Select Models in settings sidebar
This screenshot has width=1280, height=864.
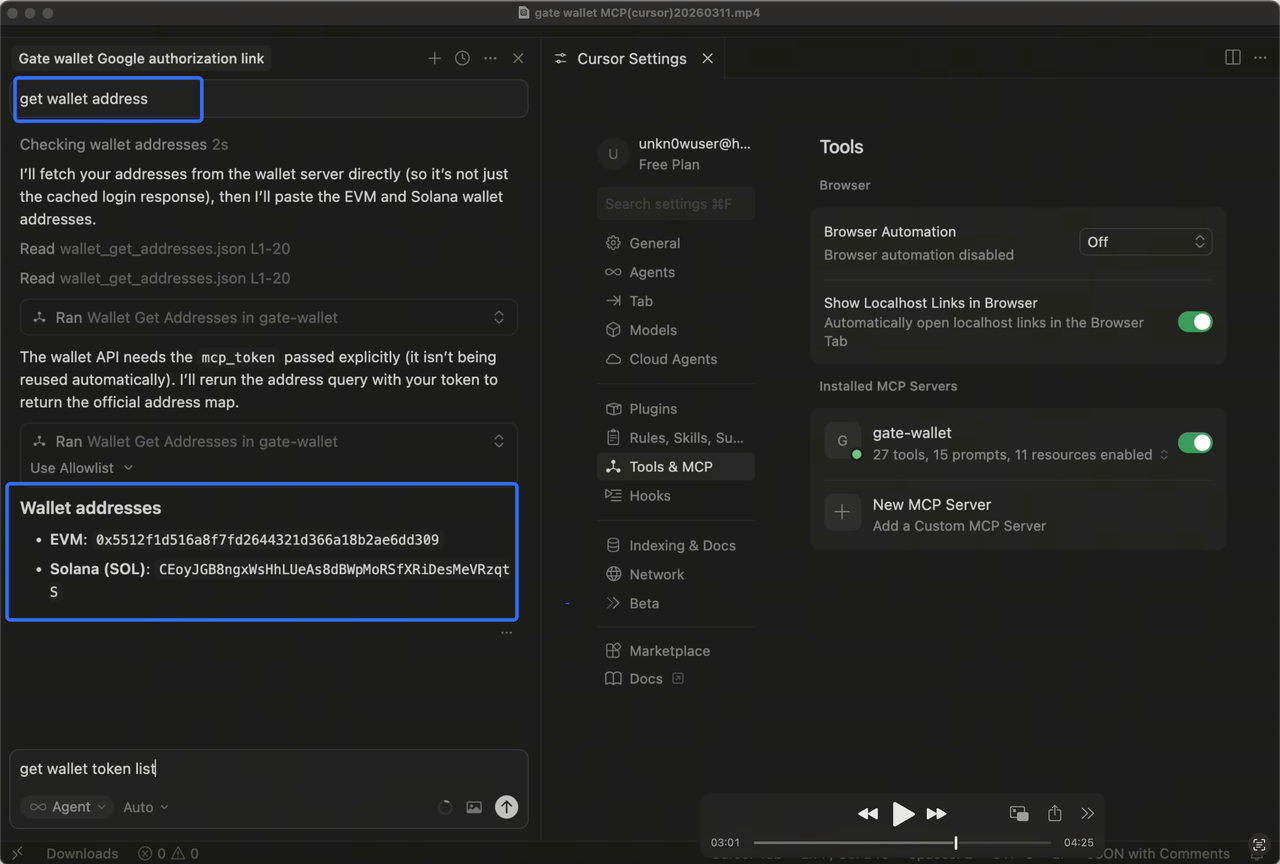(x=652, y=330)
